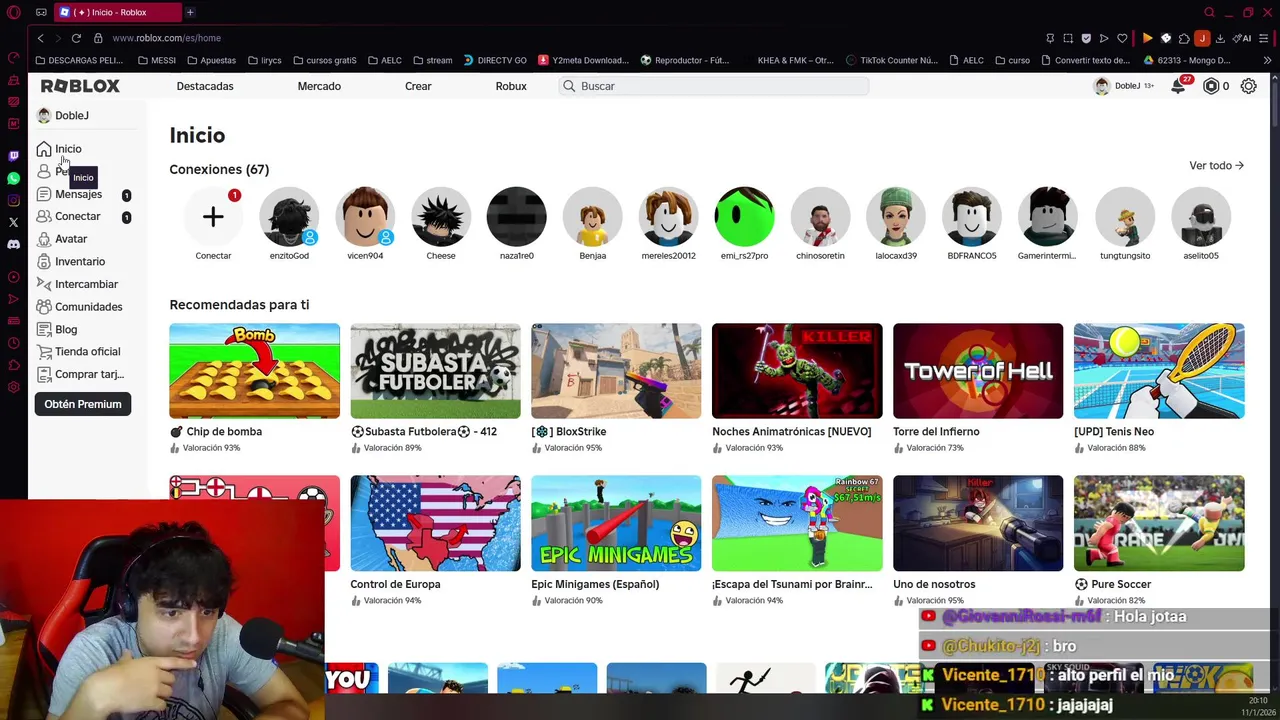This screenshot has height=720, width=1280.
Task: Open Twitch in the Opera sidebar
Action: click(x=13, y=156)
